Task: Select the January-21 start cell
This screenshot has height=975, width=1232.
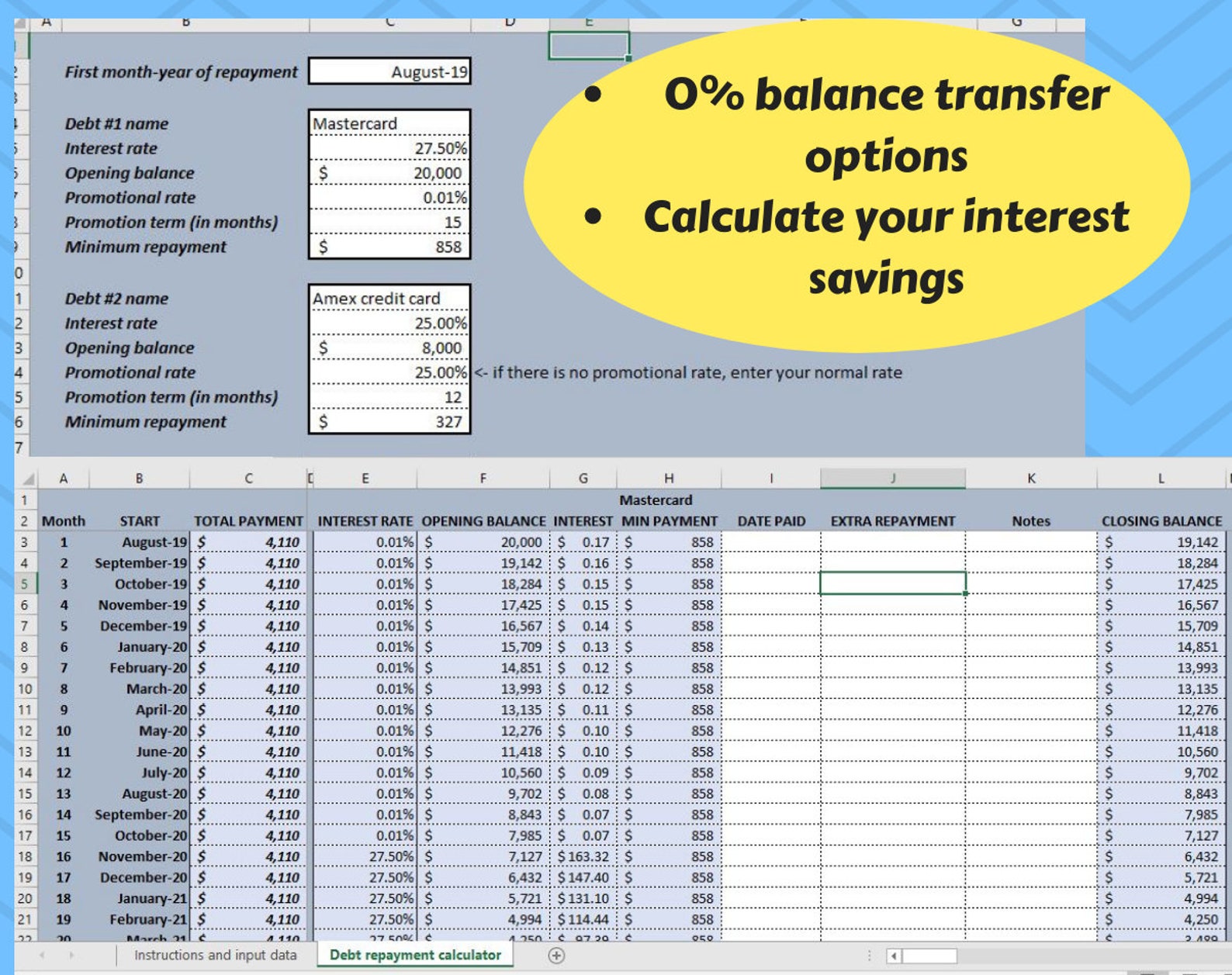Action: [x=140, y=898]
